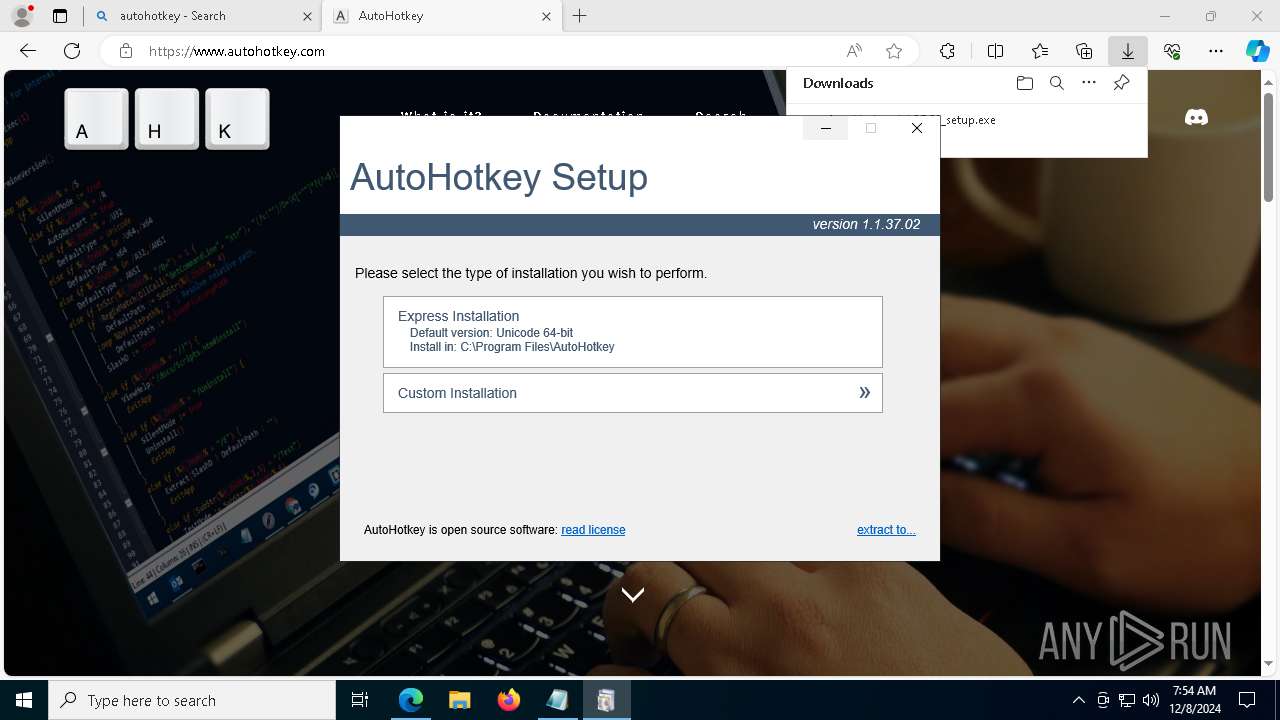The image size is (1280, 720).
Task: Open Edge Settings and more menu
Action: [1216, 51]
